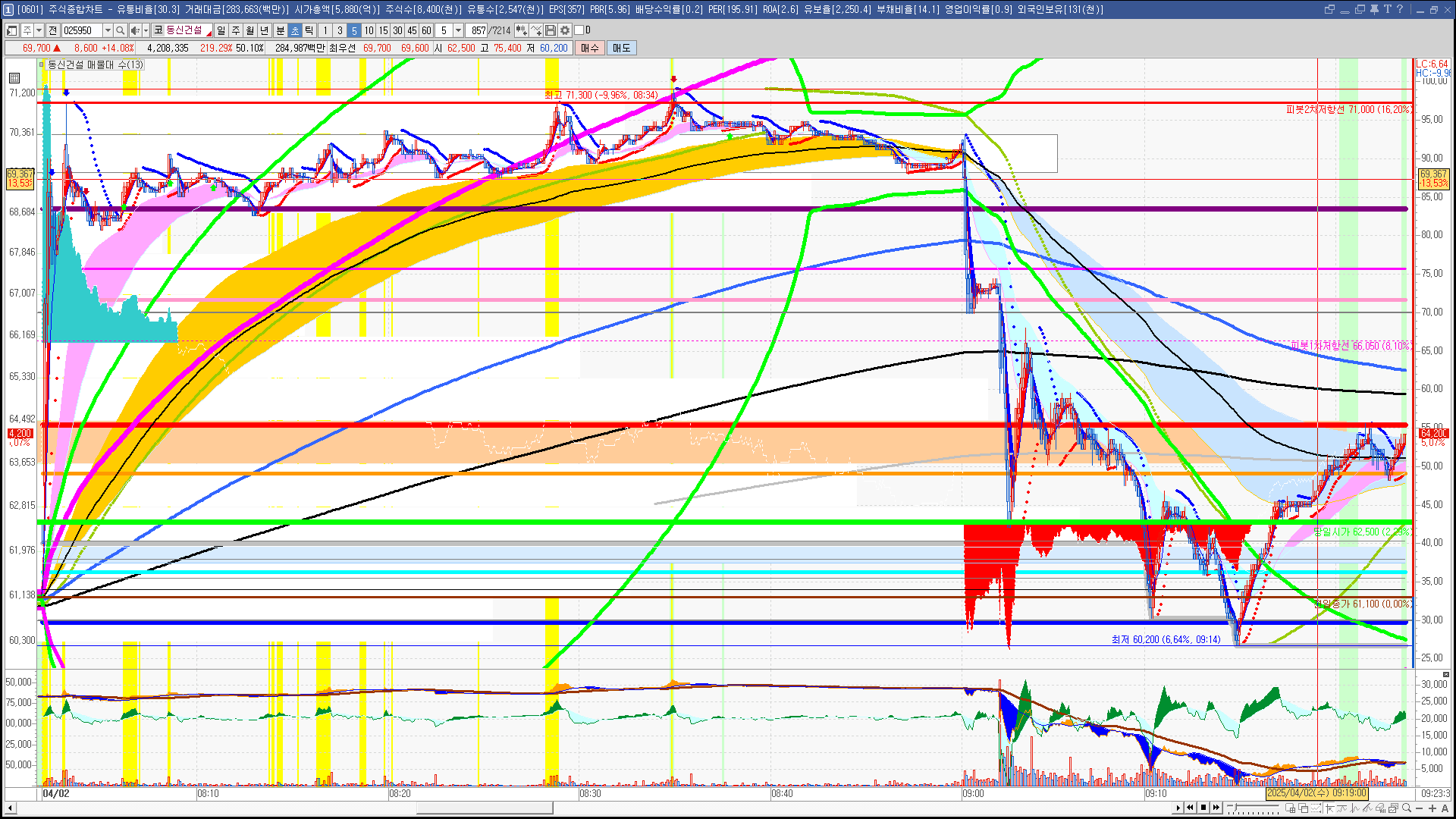The width and height of the screenshot is (1456, 819).
Task: Click the stop button in replay controls
Action: click(x=1203, y=808)
